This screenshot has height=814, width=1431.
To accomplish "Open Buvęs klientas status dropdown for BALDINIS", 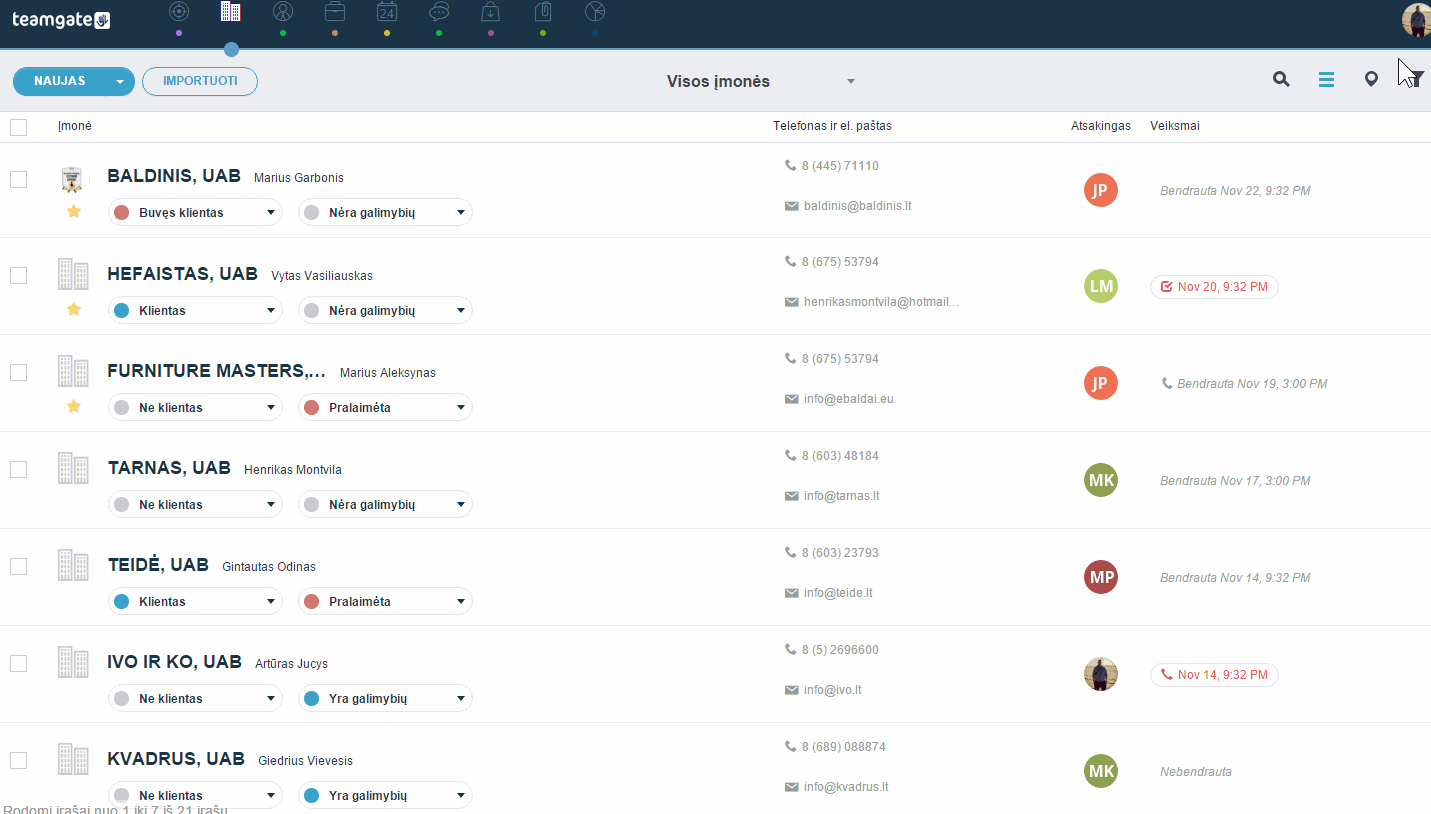I will pyautogui.click(x=195, y=213).
